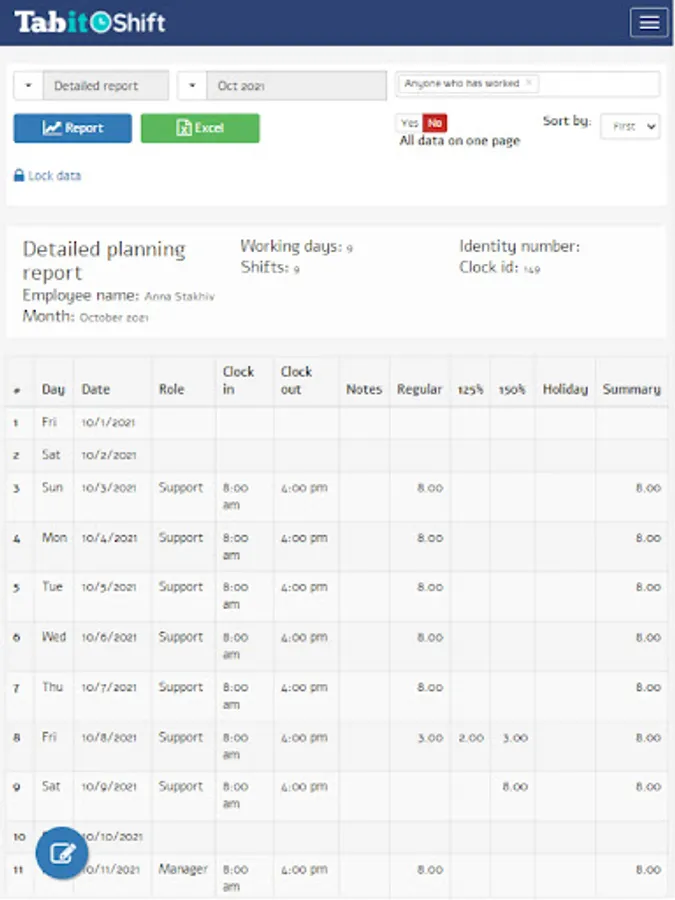Click the 2.00 value under 125%
The image size is (675, 900).
pyautogui.click(x=471, y=738)
